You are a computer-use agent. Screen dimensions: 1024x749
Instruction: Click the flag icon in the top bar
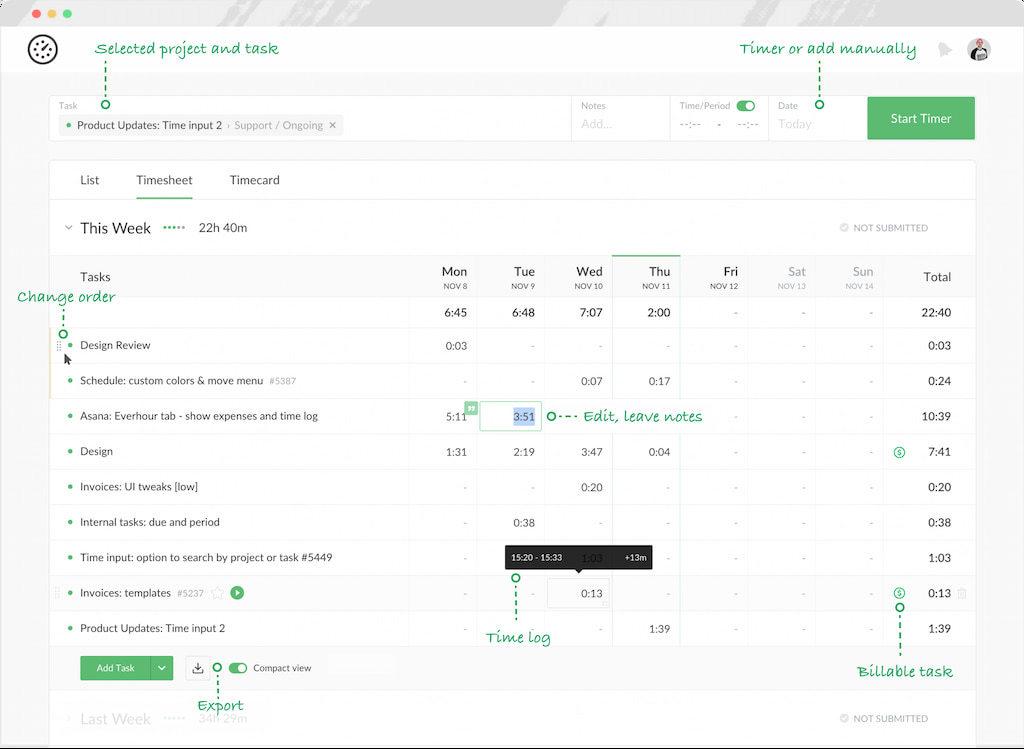944,49
